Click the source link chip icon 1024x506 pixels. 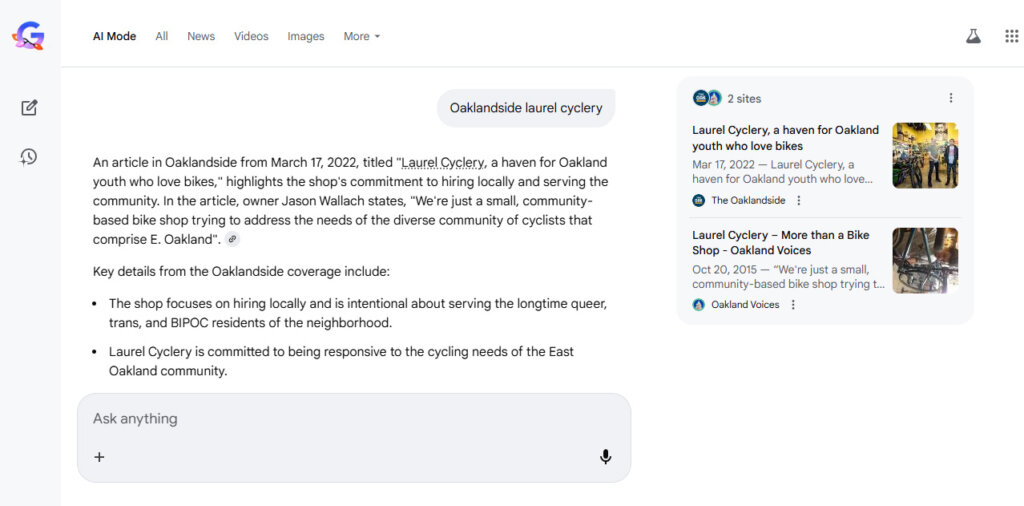pyautogui.click(x=232, y=239)
